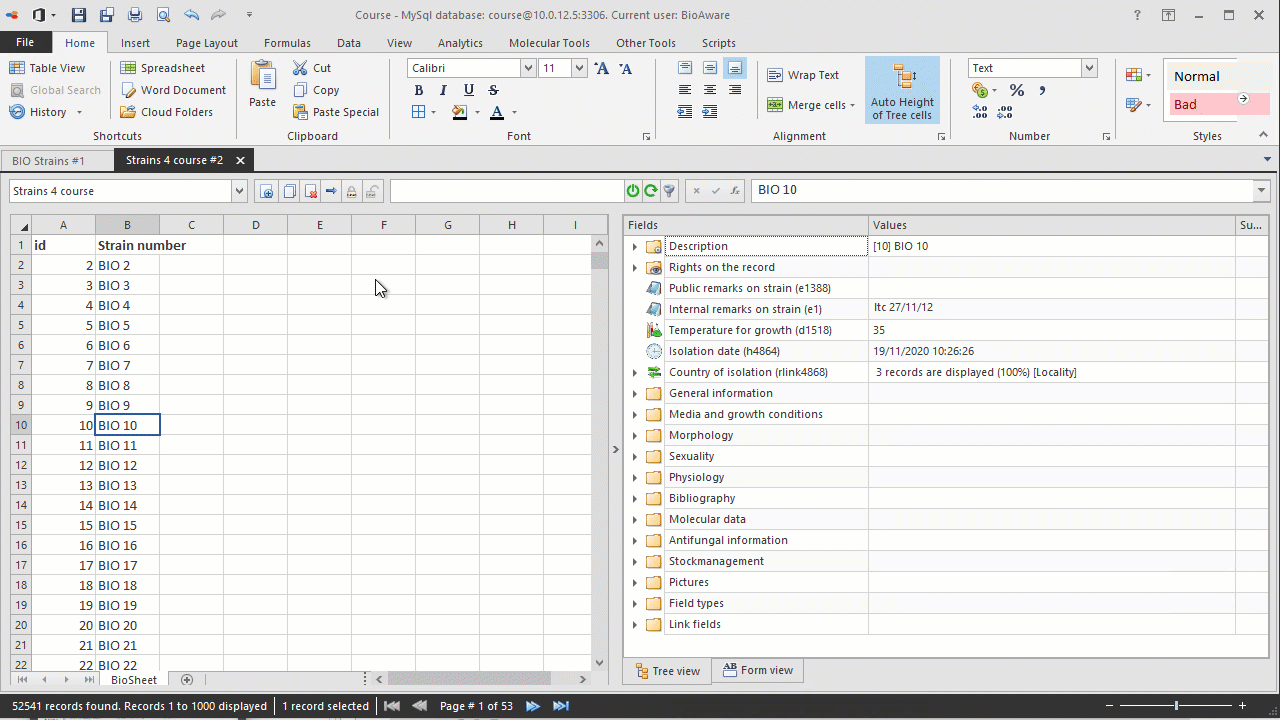1280x720 pixels.
Task: Expand the Morphology folder
Action: (634, 435)
